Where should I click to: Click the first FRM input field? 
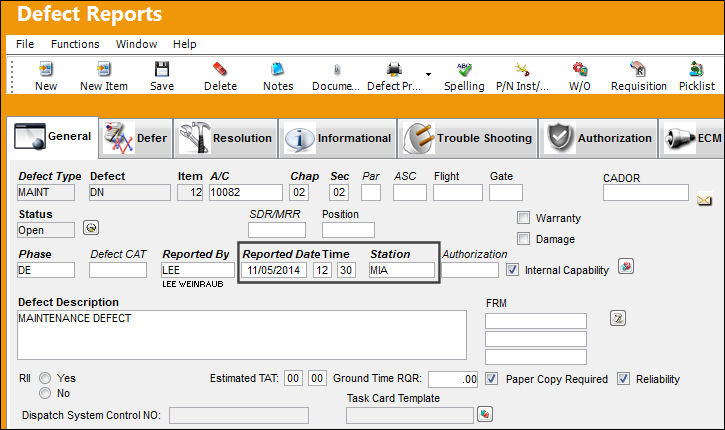[536, 321]
